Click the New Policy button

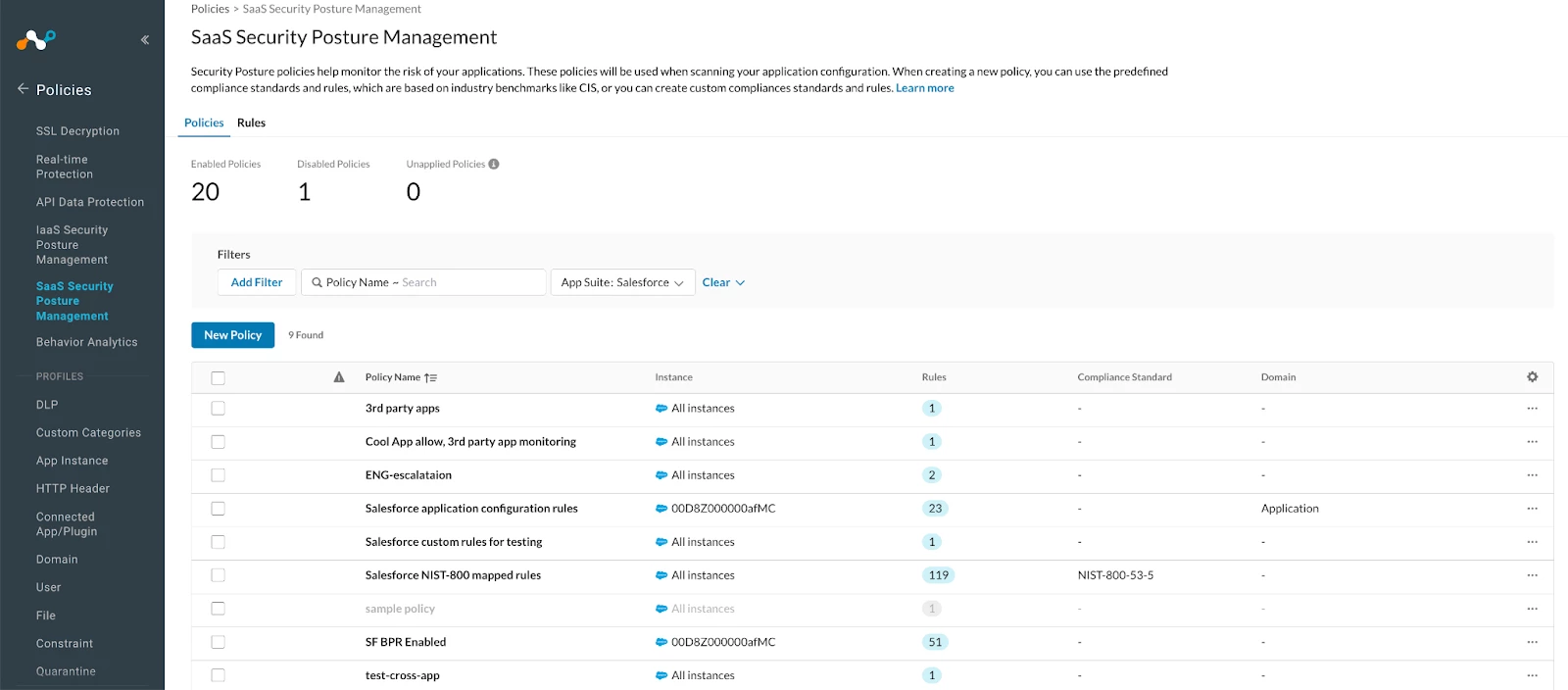pos(232,335)
